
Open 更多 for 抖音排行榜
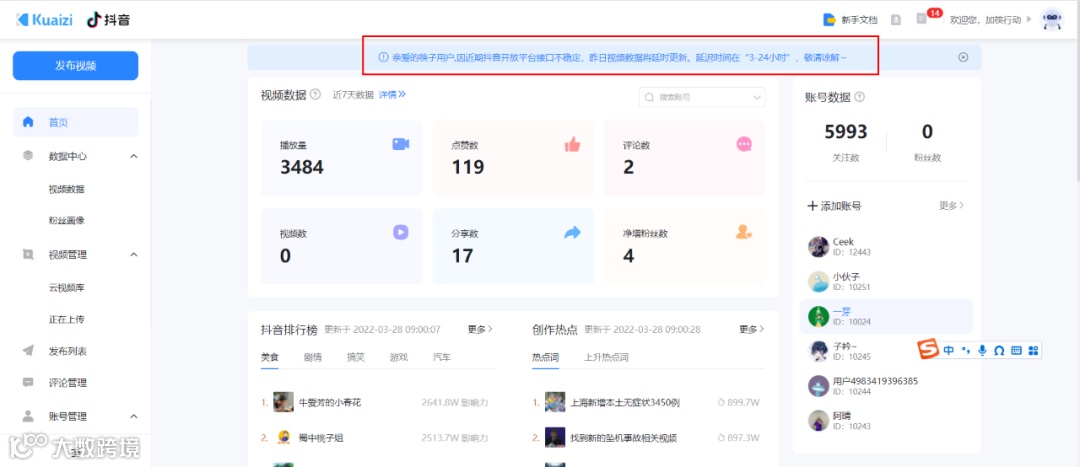(480, 329)
